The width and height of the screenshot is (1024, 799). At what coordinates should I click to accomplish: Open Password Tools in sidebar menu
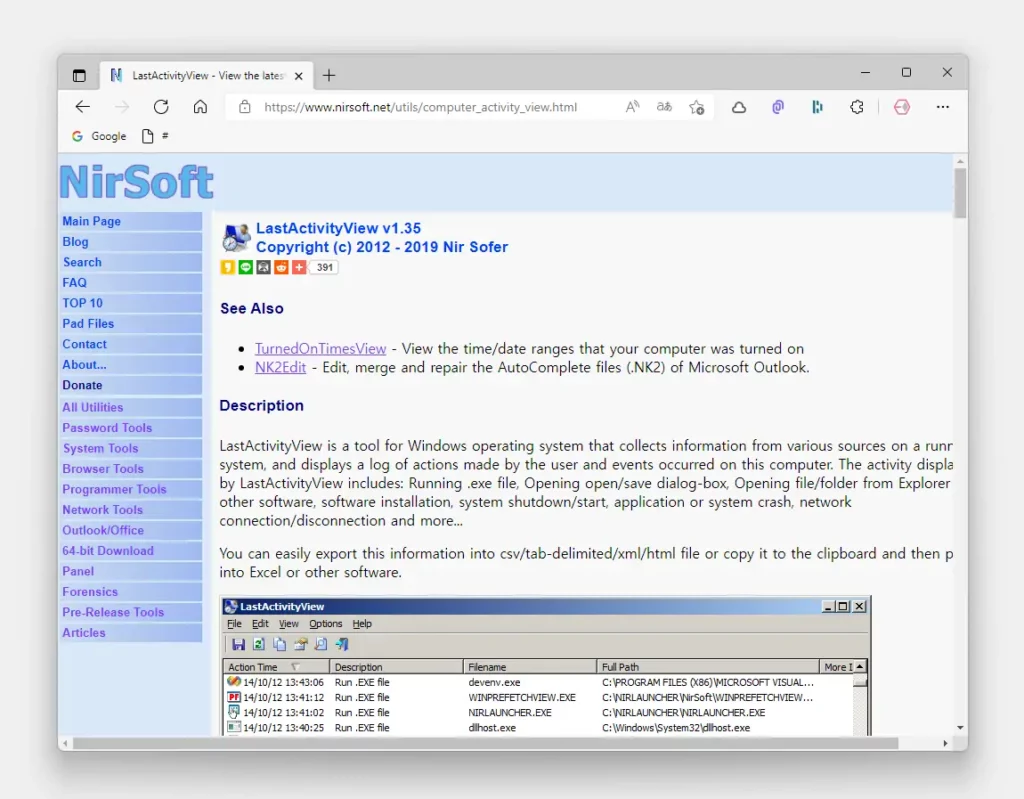coord(105,428)
